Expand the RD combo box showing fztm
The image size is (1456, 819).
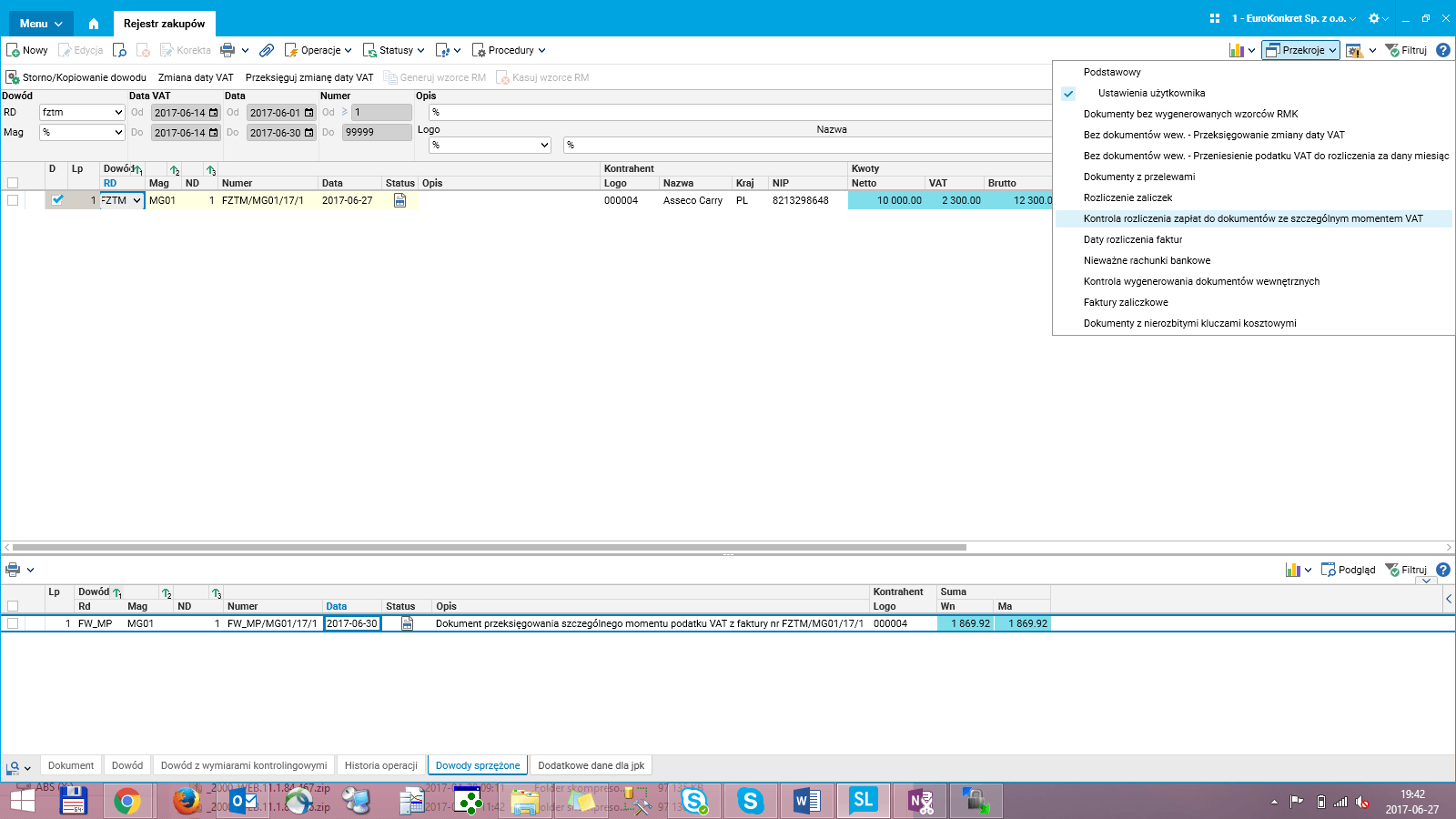(x=118, y=113)
